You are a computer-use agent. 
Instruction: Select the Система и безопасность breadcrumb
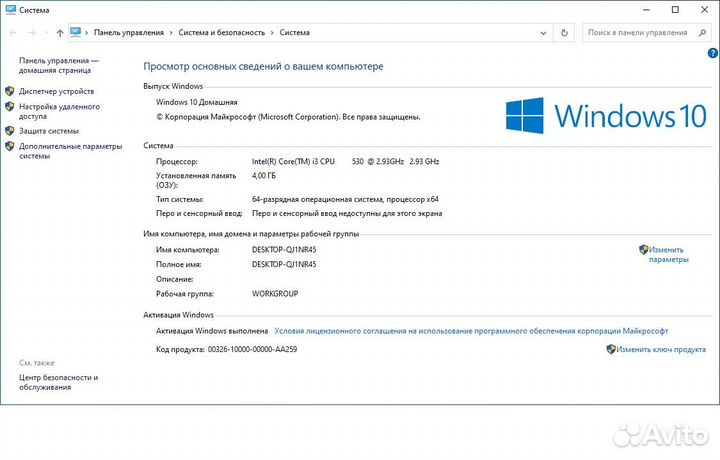coord(221,32)
